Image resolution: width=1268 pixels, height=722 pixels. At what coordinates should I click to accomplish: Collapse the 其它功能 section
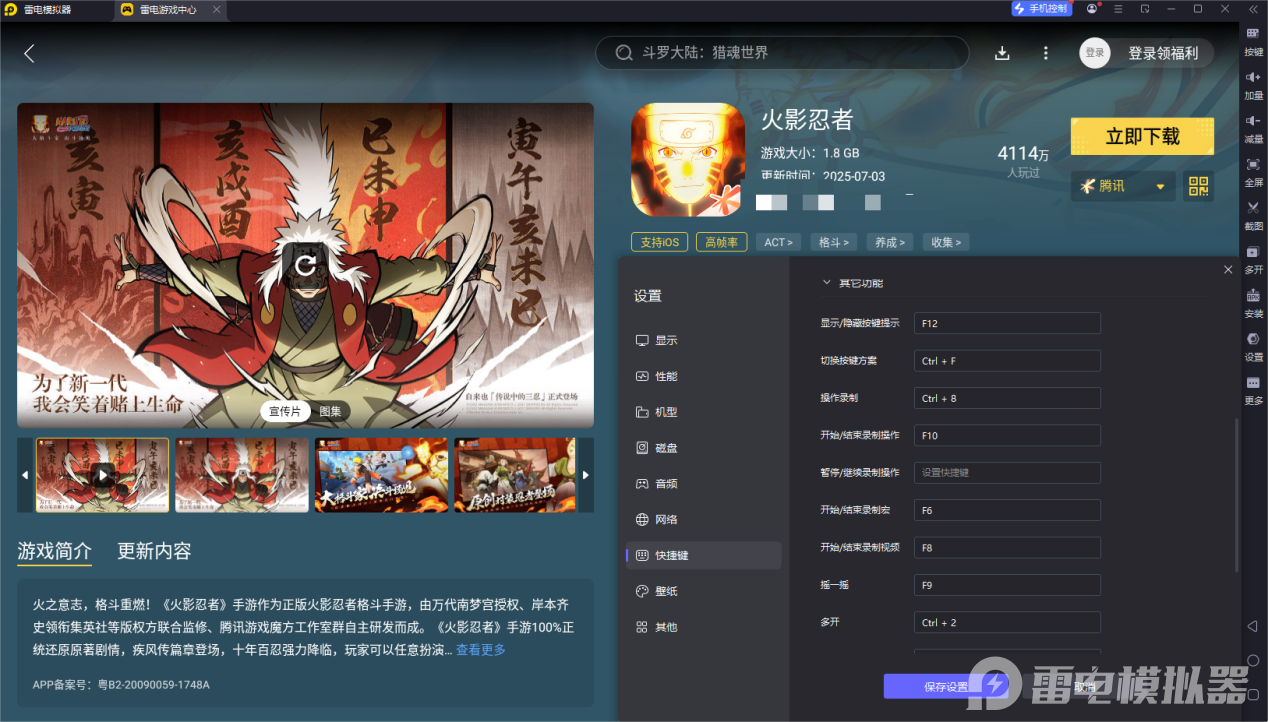(x=826, y=283)
